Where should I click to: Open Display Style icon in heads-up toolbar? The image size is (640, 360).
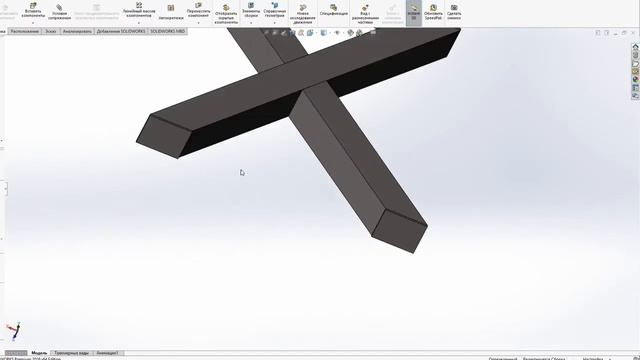pyautogui.click(x=324, y=33)
